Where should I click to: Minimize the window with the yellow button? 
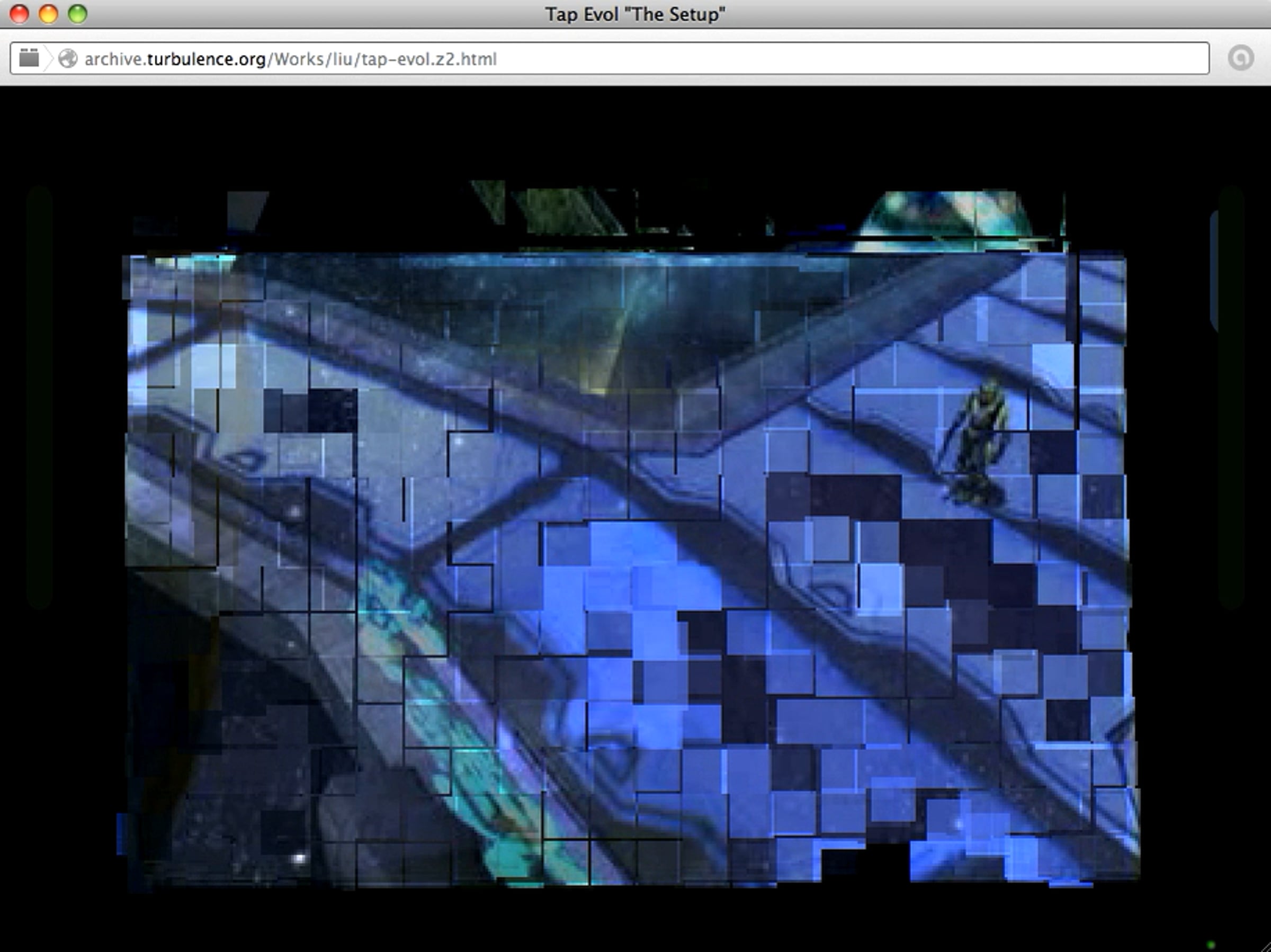click(48, 14)
